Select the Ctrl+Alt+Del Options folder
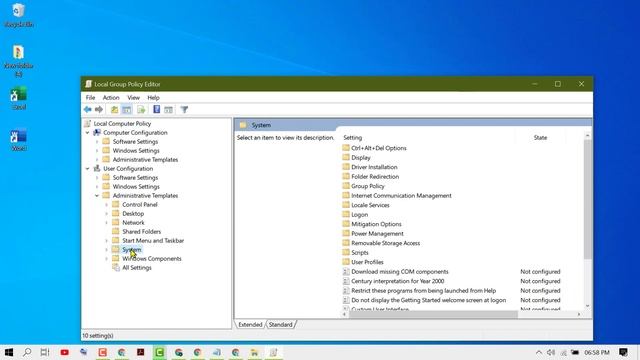 tap(379, 148)
